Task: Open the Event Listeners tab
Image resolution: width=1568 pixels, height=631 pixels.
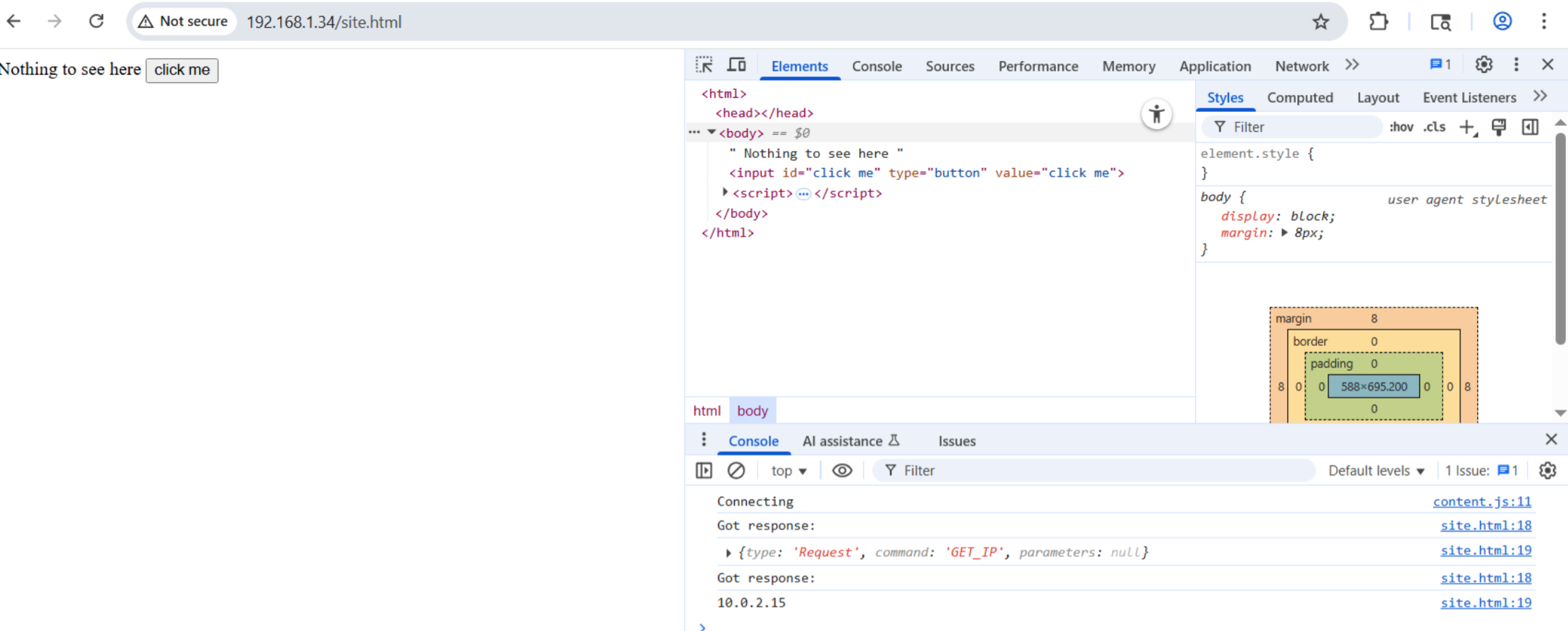Action: pyautogui.click(x=1469, y=97)
